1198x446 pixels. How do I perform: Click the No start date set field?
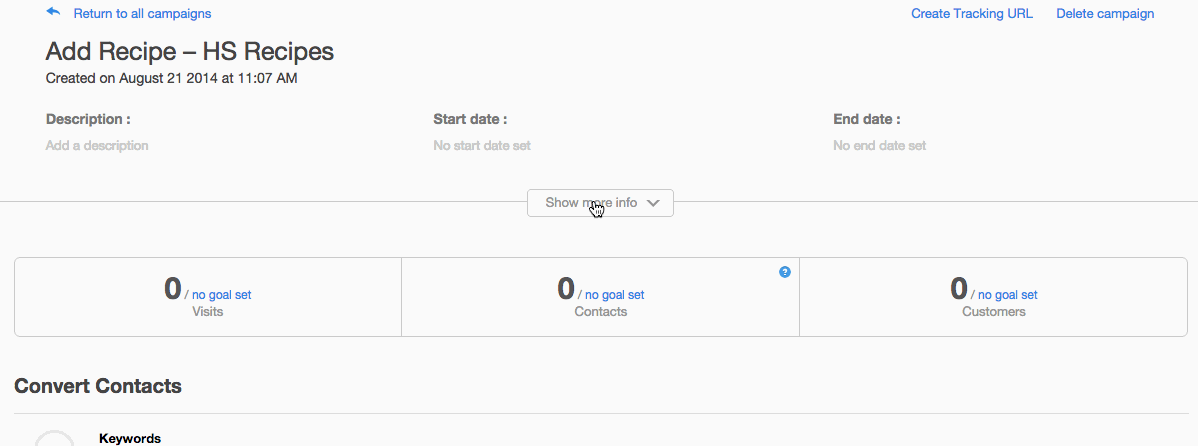(482, 145)
